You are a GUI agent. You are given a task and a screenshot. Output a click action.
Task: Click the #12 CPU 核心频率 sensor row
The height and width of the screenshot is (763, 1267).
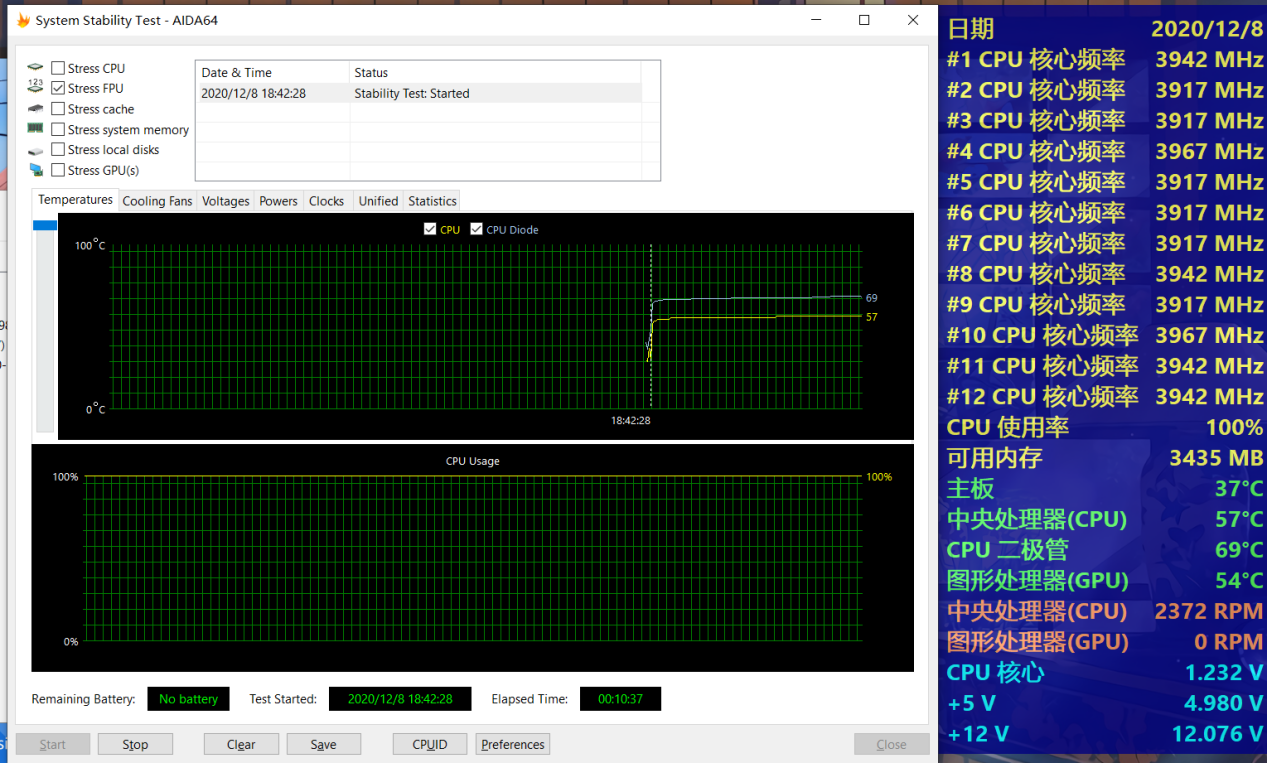(1105, 396)
